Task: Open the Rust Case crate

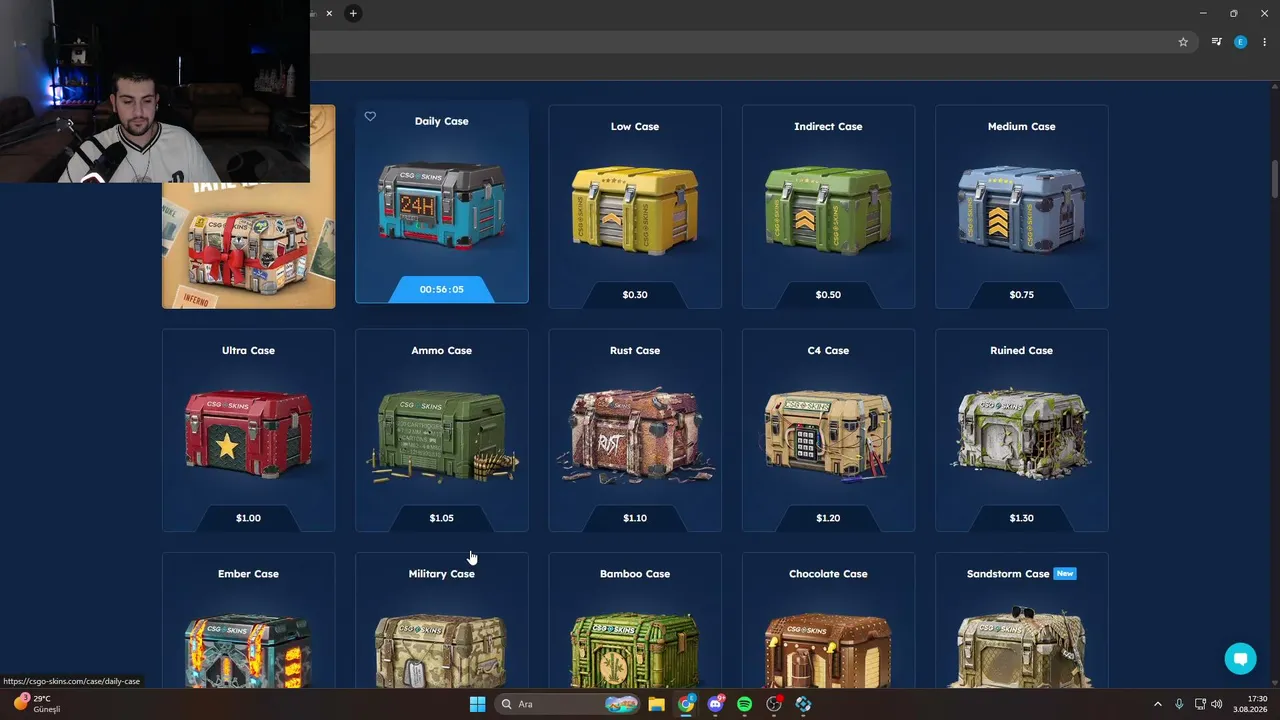Action: pos(635,435)
